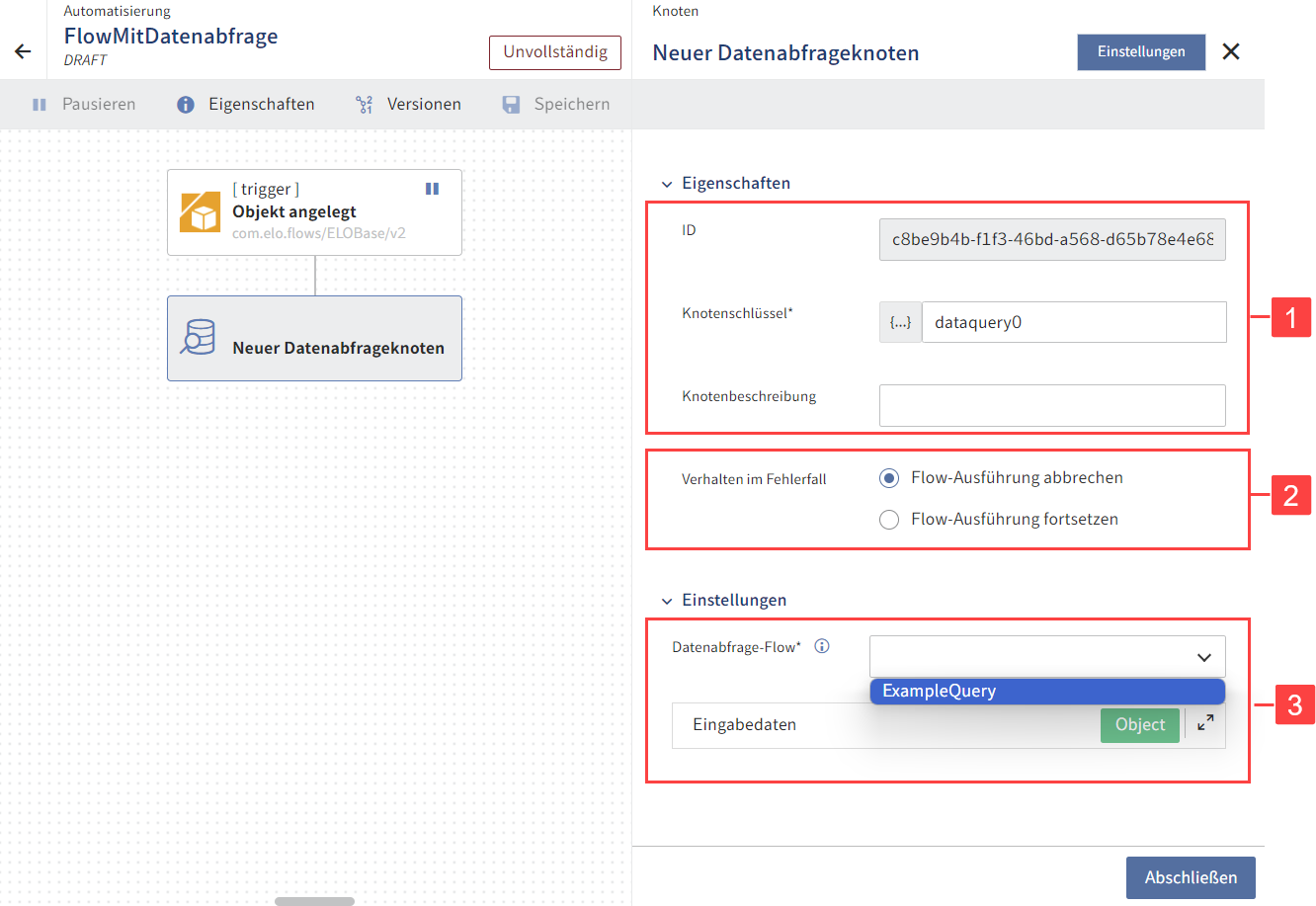Image resolution: width=1316 pixels, height=906 pixels.
Task: Click the info icon next to Datenabfrage-Flow
Action: 822,646
